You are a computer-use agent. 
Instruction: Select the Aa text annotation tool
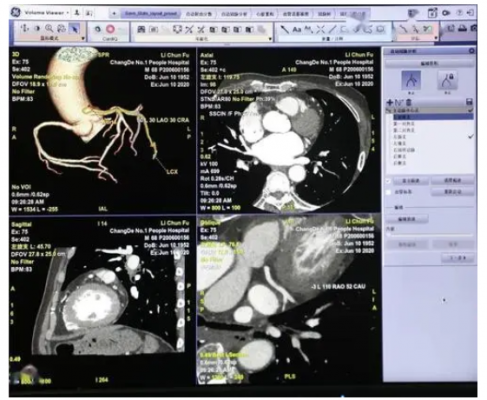coord(296,30)
